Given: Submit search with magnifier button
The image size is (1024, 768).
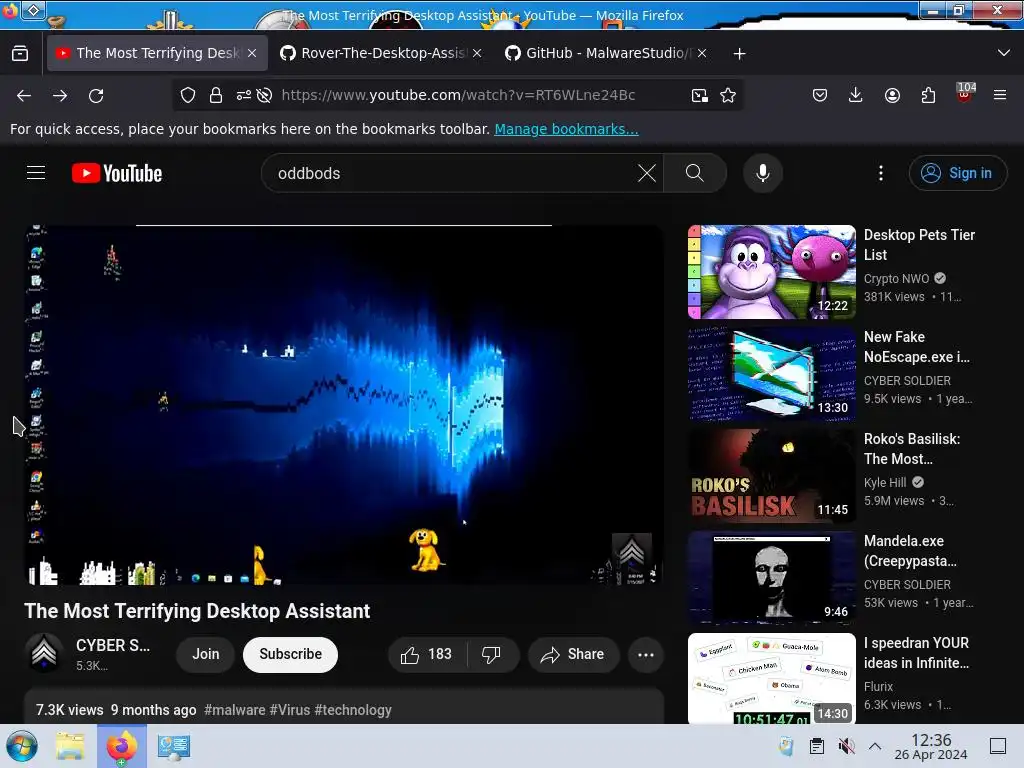Looking at the screenshot, I should tap(695, 173).
